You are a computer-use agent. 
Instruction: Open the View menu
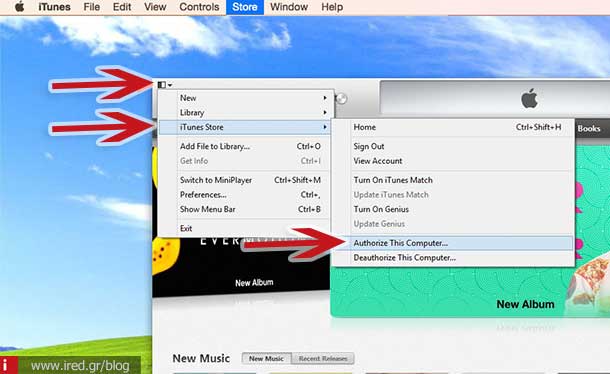[x=155, y=7]
